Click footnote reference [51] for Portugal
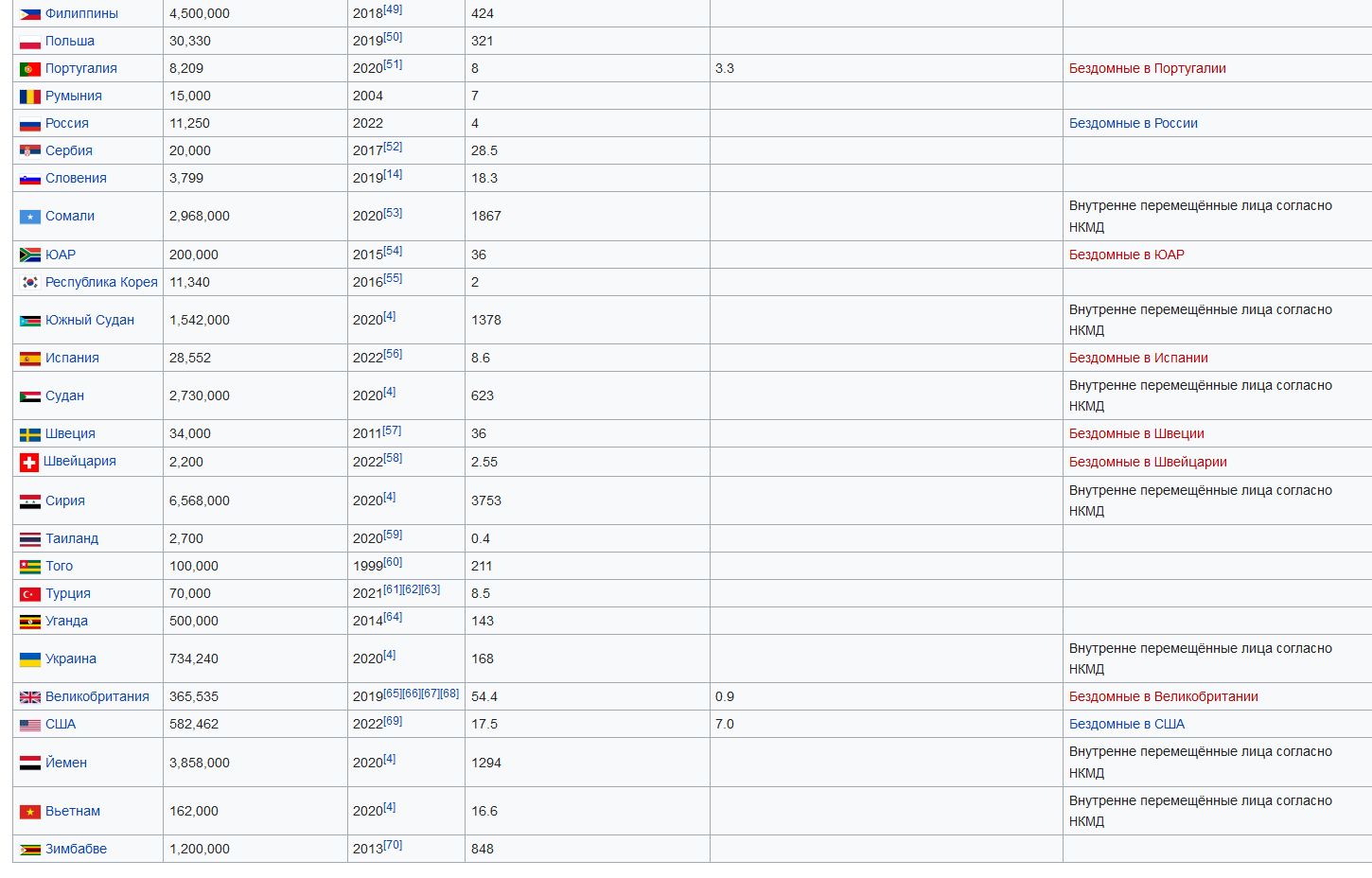The image size is (1372, 878). point(393,64)
